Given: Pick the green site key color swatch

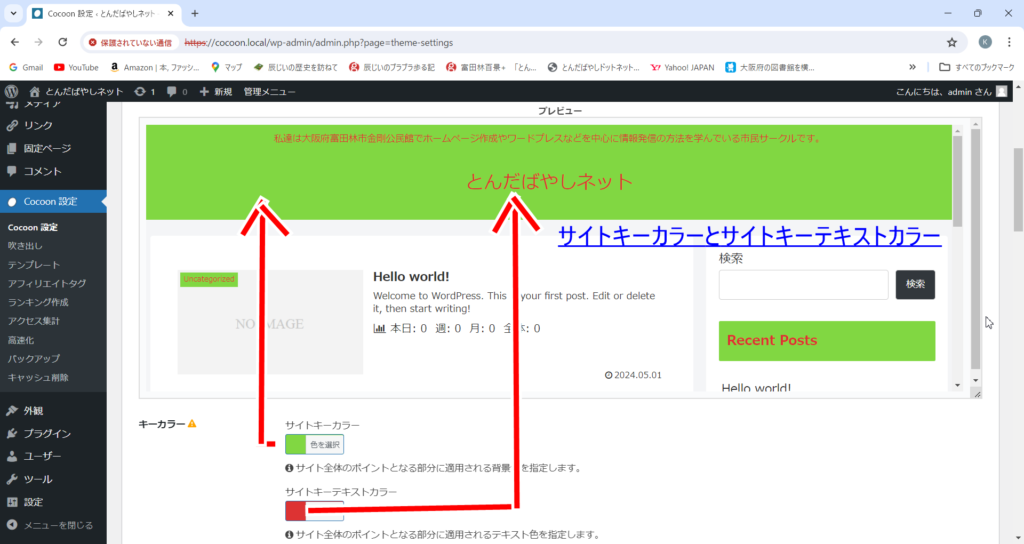Looking at the screenshot, I should (296, 444).
